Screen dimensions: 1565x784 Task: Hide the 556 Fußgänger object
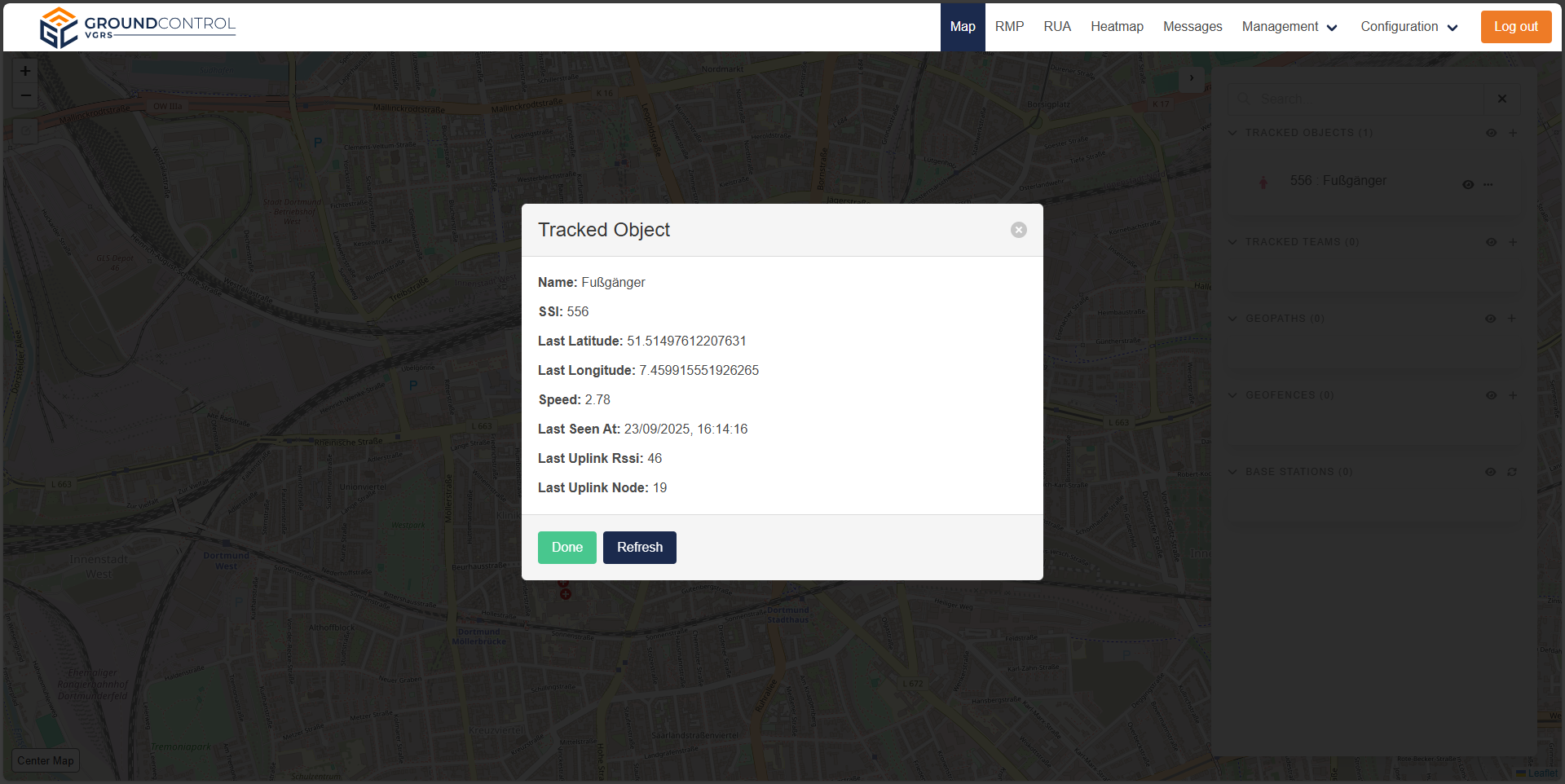(x=1468, y=184)
